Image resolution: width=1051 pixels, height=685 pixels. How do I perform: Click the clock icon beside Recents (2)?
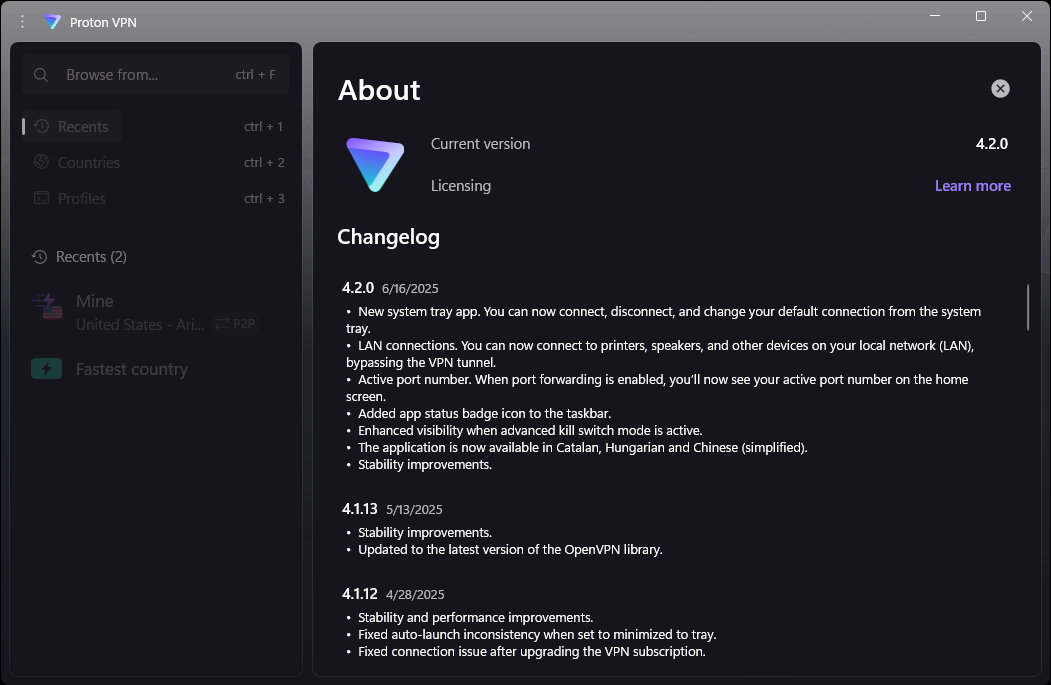[x=40, y=257]
